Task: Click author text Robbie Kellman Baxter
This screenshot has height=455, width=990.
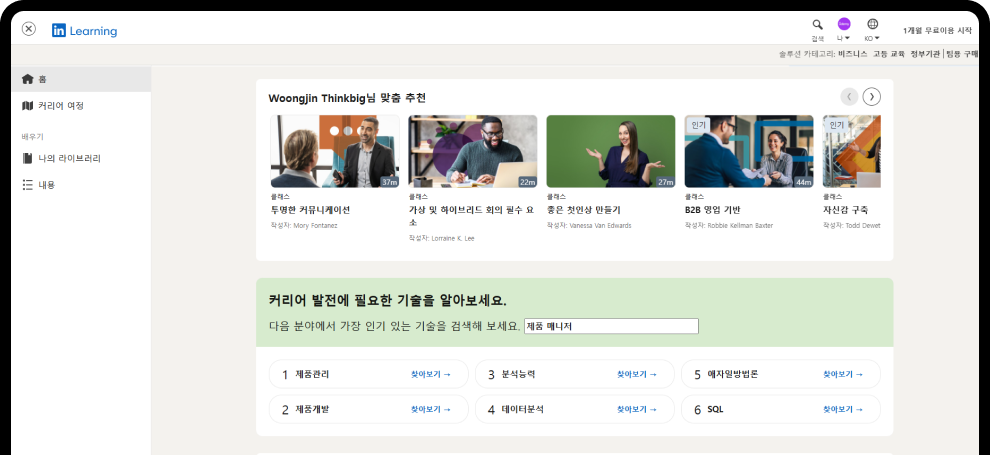Action: (x=740, y=225)
